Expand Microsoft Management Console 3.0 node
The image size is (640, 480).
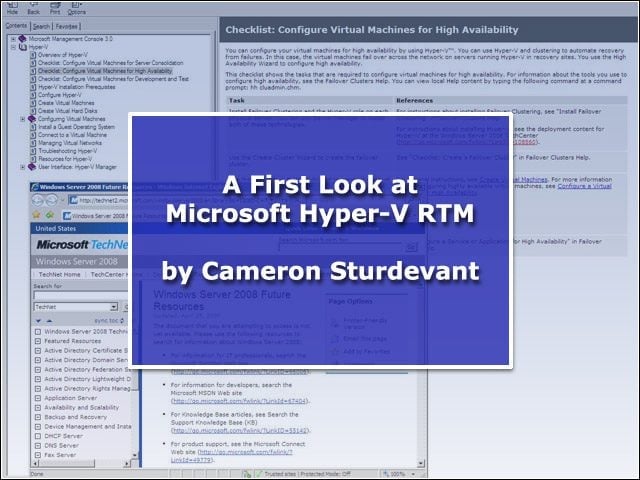point(13,39)
